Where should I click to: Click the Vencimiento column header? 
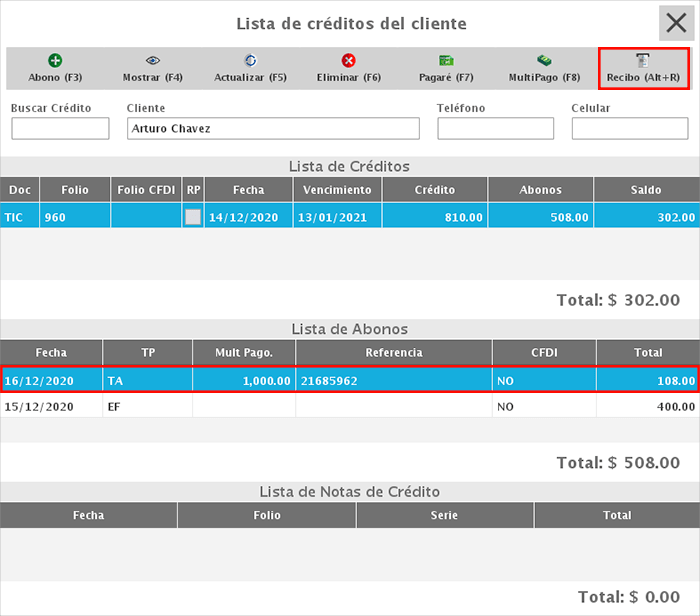coord(338,190)
